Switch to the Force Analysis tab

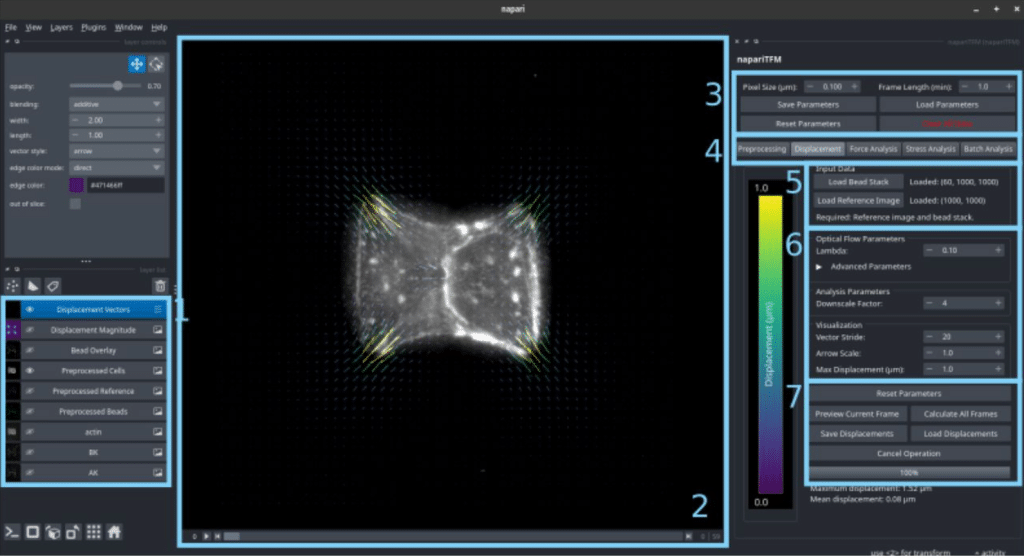click(873, 150)
